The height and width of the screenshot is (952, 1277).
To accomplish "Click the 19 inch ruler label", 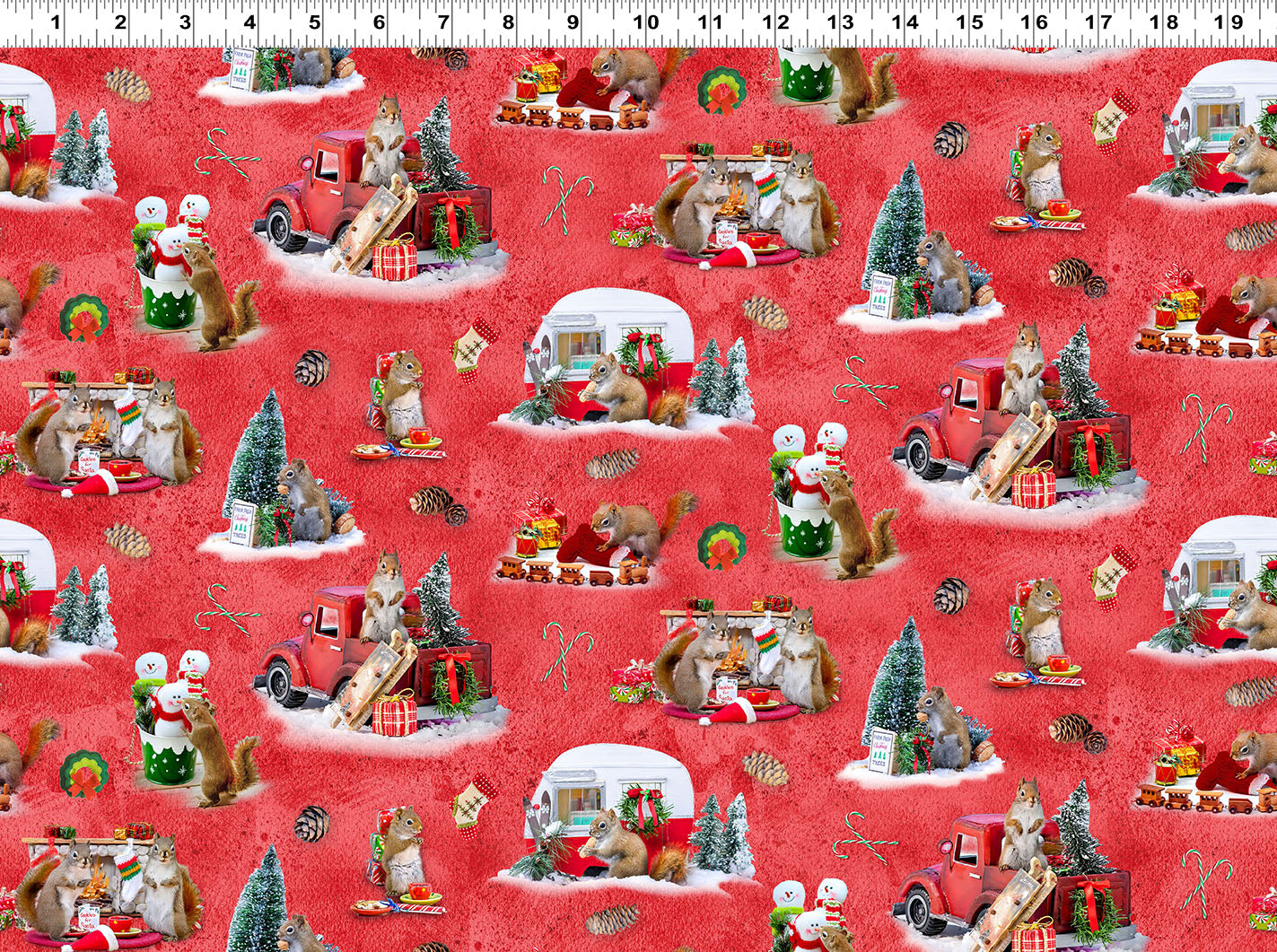I will (1229, 22).
